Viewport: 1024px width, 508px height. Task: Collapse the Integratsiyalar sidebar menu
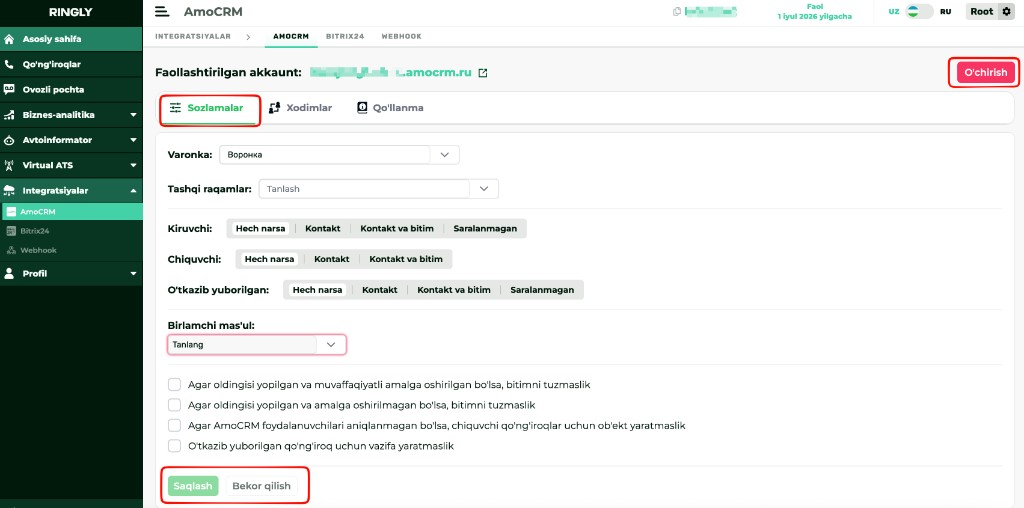point(133,191)
